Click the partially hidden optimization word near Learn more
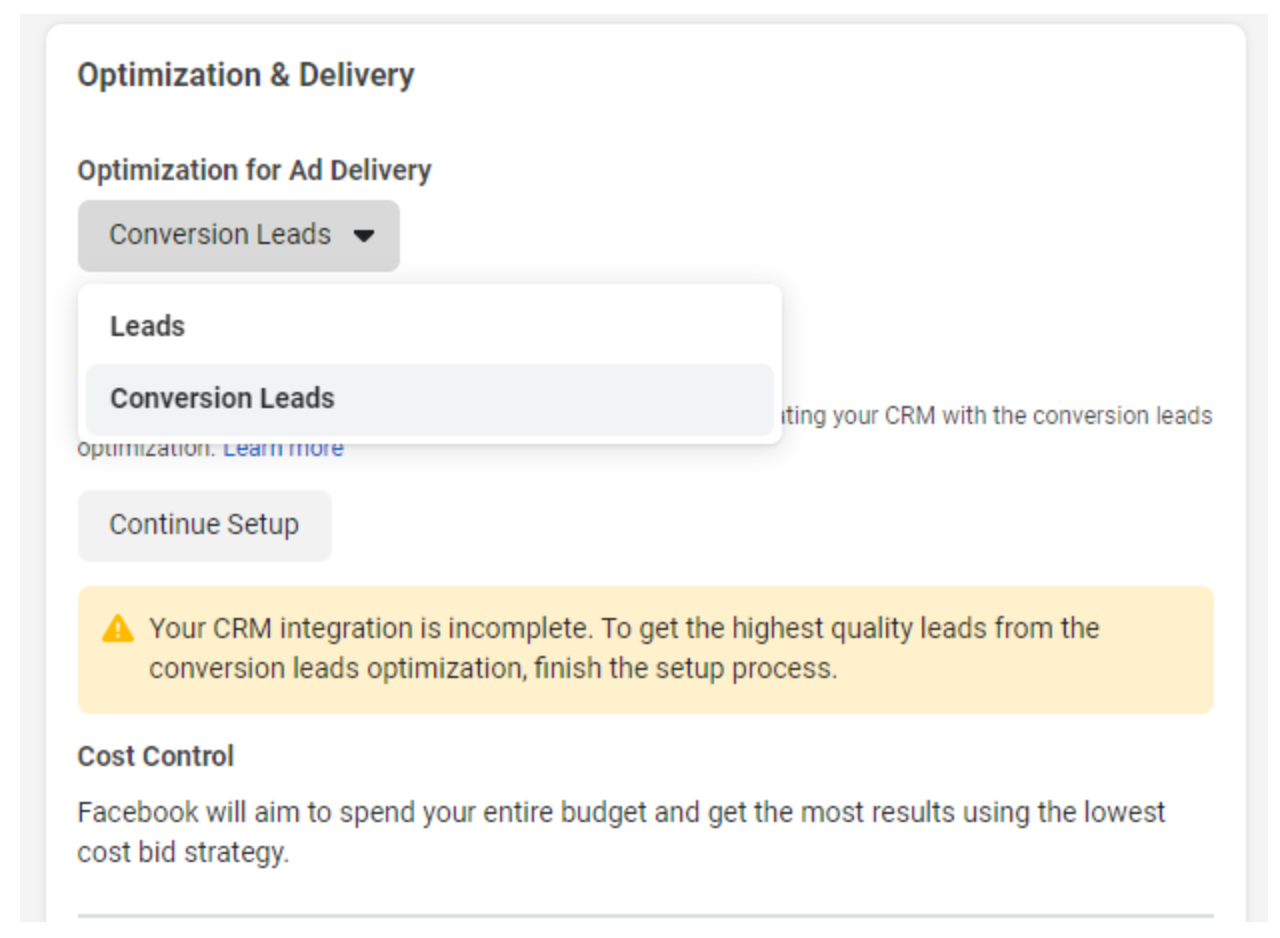This screenshot has width=1280, height=938. (x=146, y=449)
